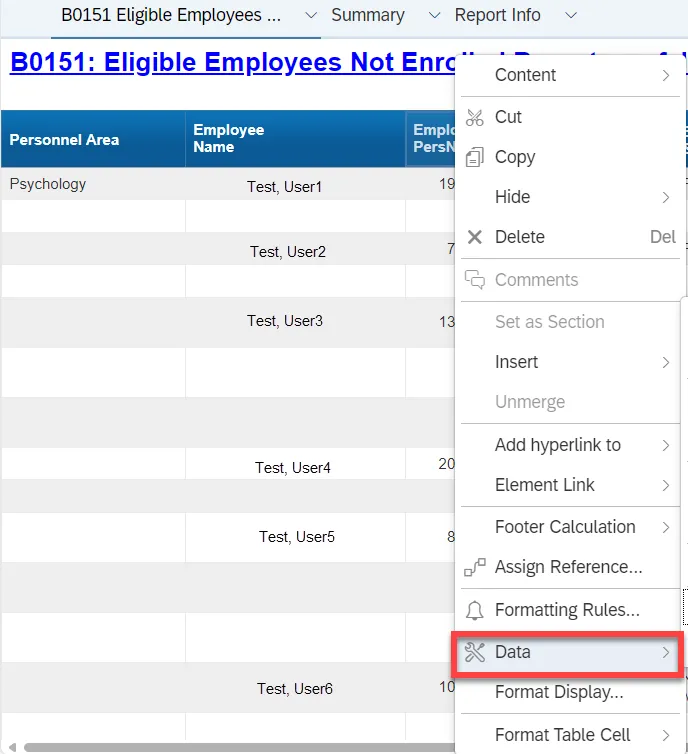The height and width of the screenshot is (754, 688).
Task: Choose Format Display from the context menu
Action: pos(559,692)
